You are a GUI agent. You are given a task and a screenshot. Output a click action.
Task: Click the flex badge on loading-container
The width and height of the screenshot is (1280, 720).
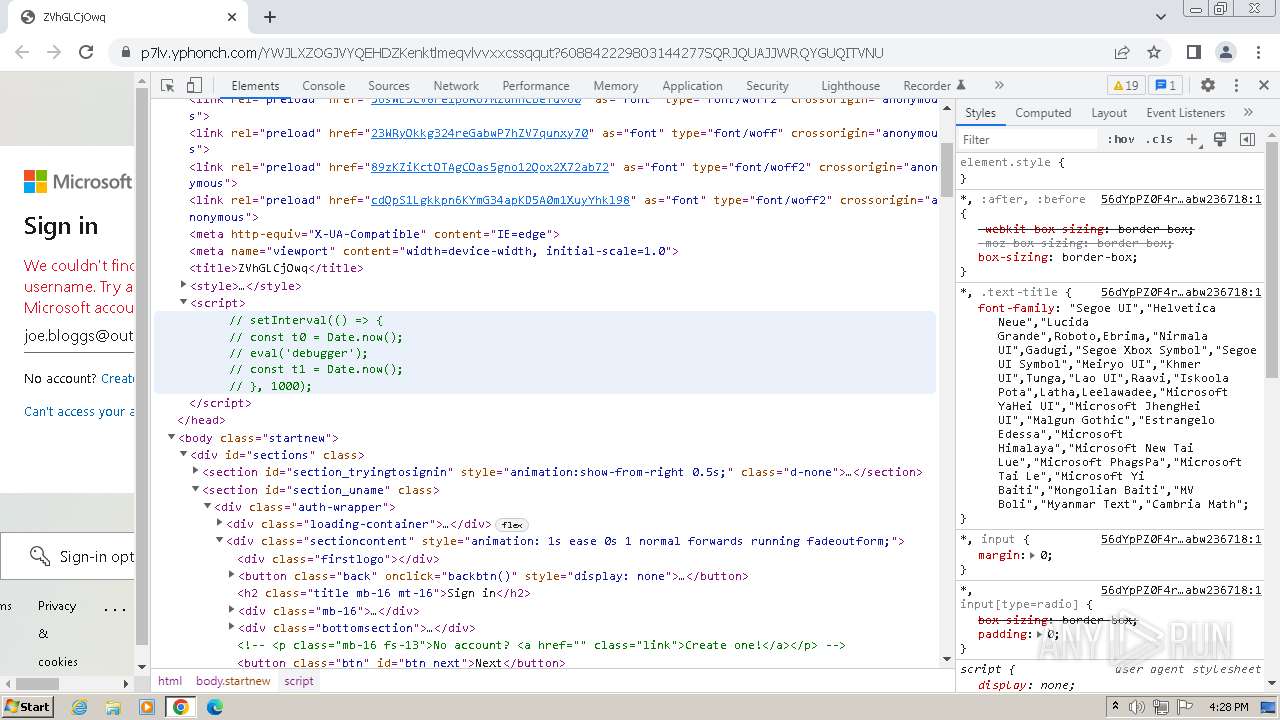point(512,524)
